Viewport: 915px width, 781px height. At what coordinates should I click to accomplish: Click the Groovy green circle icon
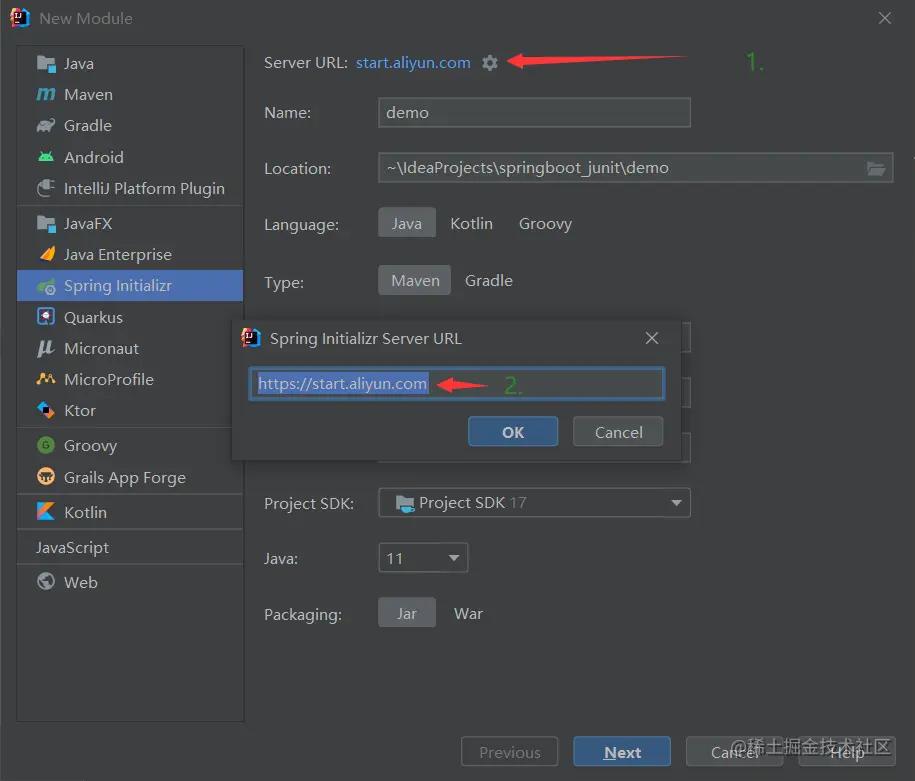(x=46, y=445)
